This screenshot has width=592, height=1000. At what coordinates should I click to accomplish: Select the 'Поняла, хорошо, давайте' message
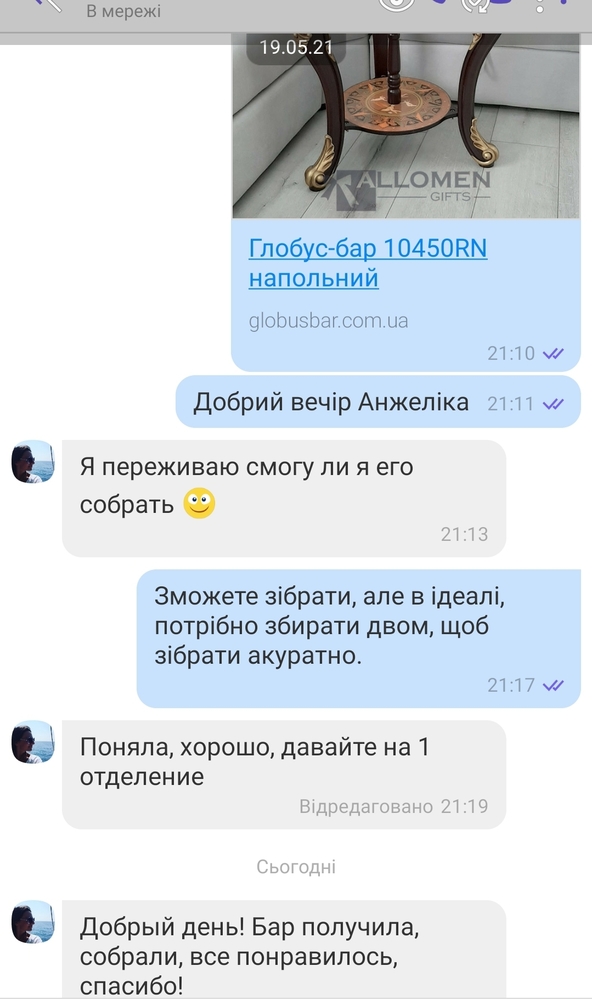click(x=284, y=774)
